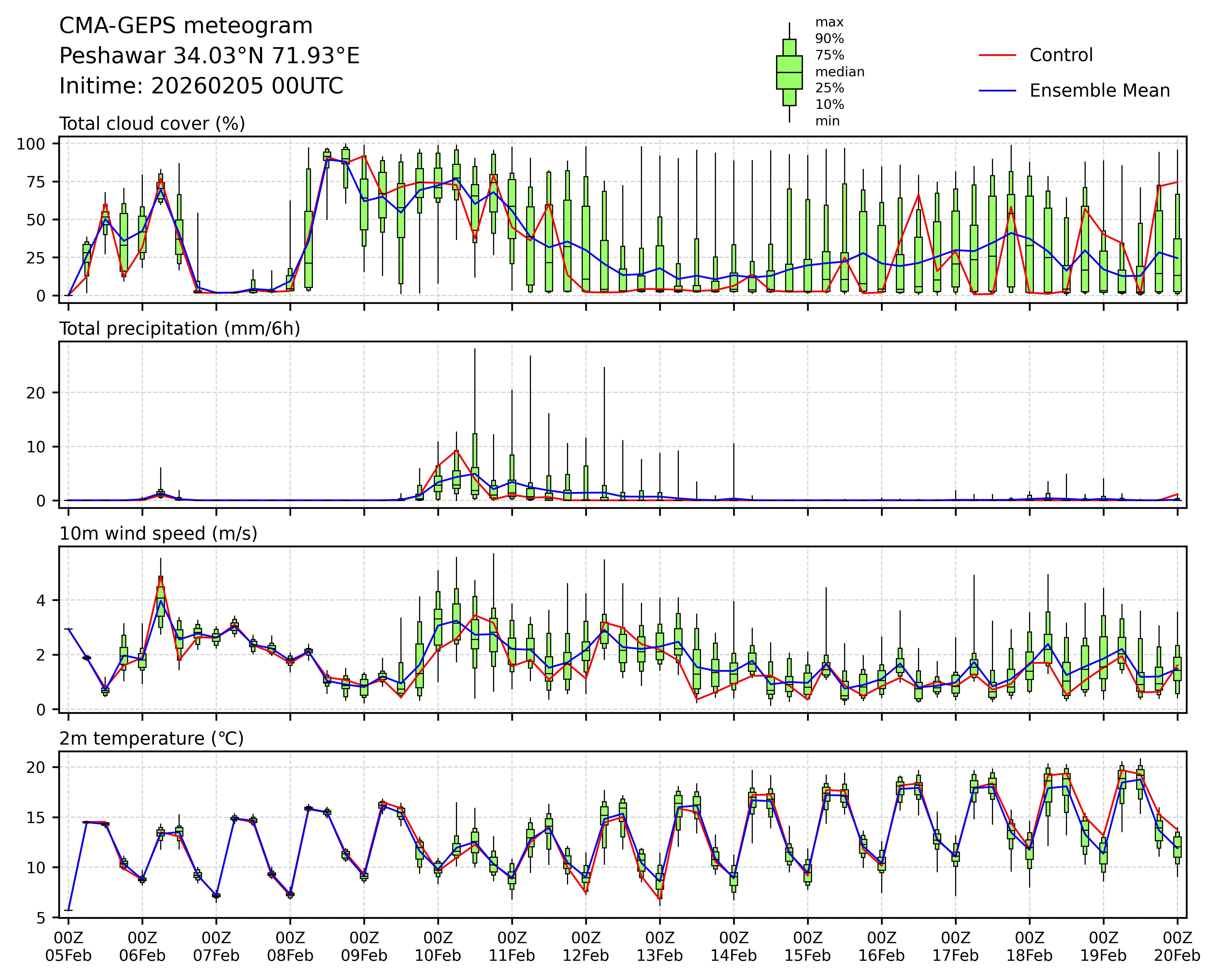Click the '90%' percentile legend label
This screenshot has width=1217, height=980.
[x=829, y=39]
